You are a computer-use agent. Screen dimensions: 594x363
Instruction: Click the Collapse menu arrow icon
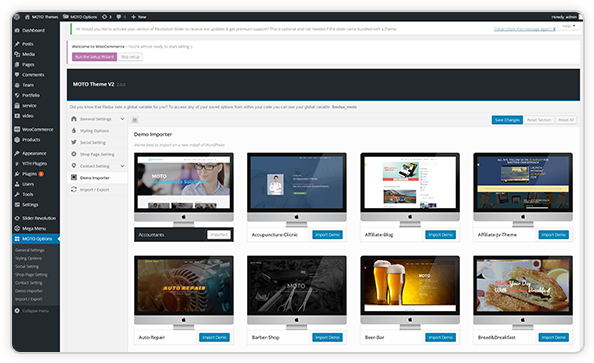tap(17, 310)
